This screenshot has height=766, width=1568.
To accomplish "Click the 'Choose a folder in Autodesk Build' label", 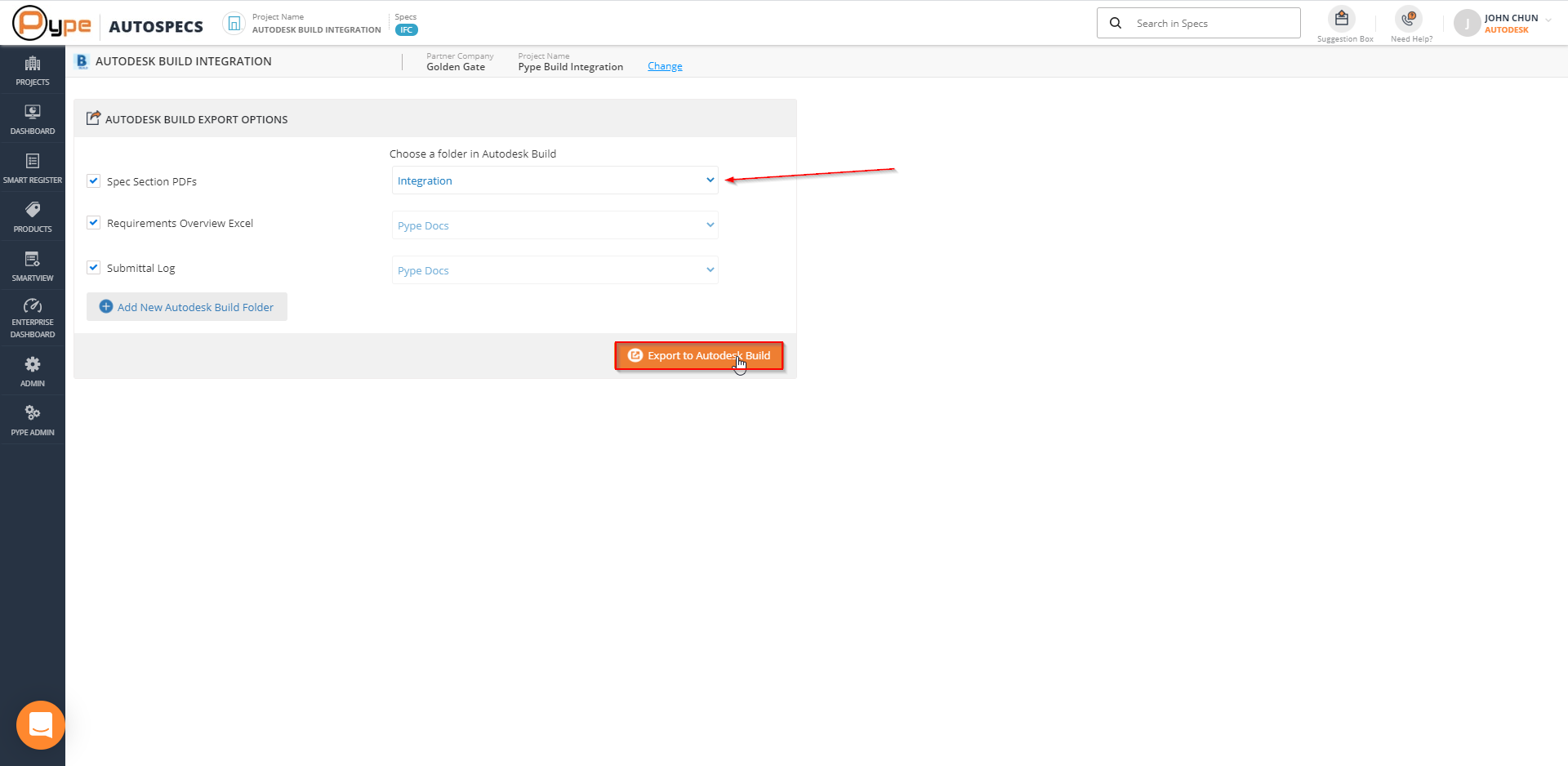I will point(473,154).
